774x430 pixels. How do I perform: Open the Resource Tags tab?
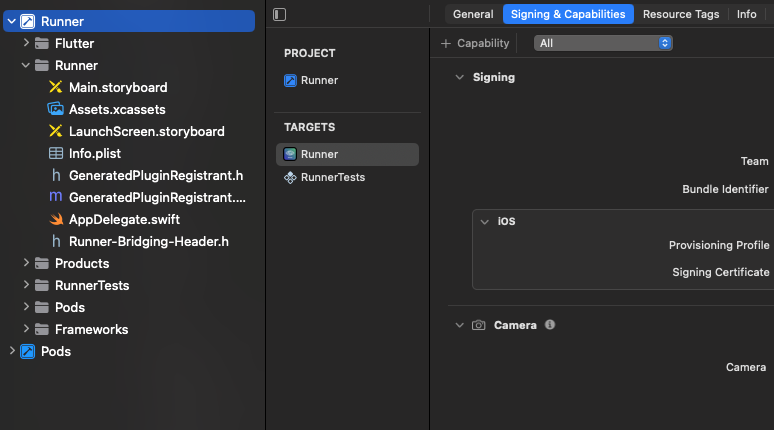(681, 14)
